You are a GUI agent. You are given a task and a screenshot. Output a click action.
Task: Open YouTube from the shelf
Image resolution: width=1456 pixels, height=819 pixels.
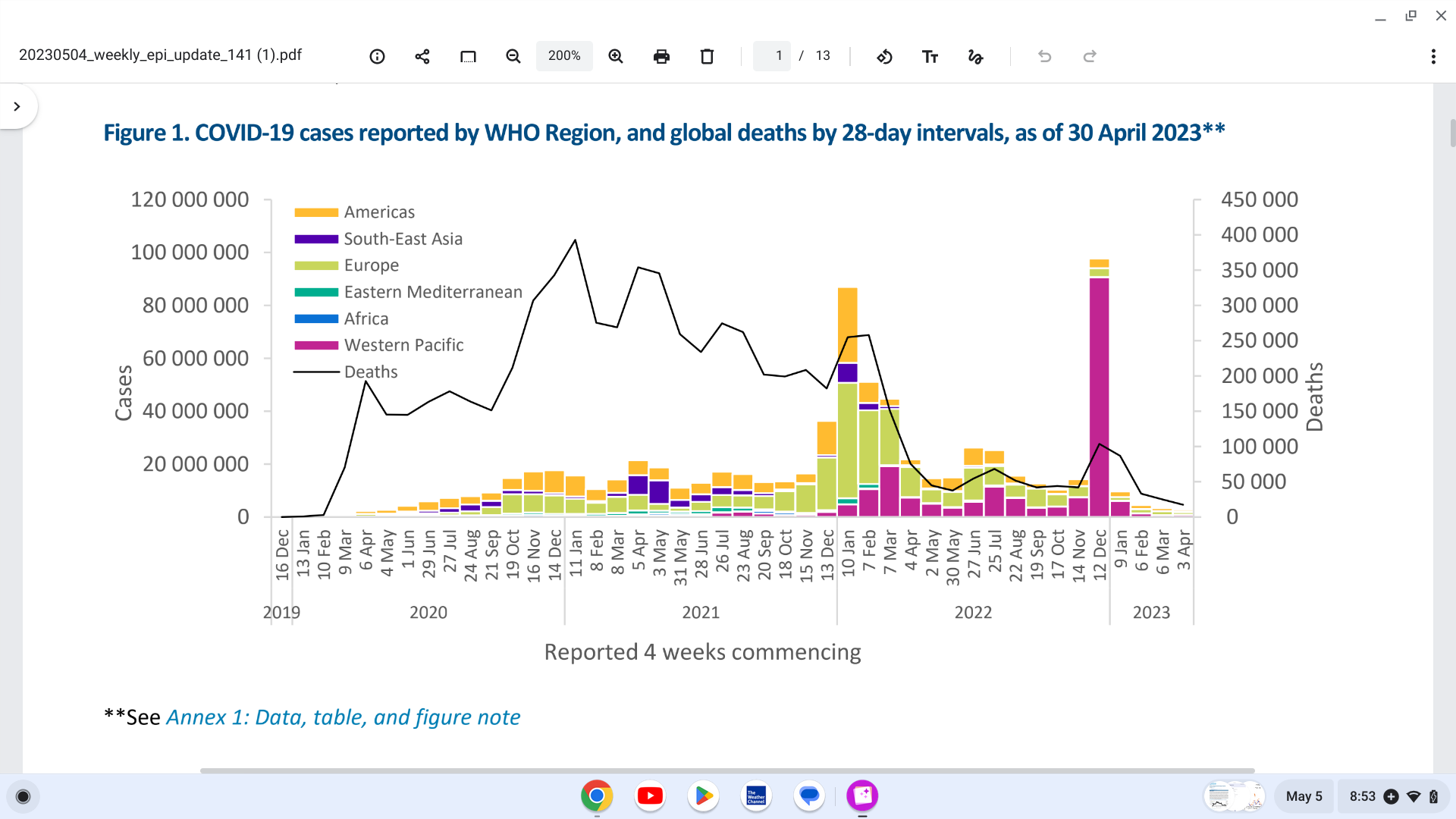pos(650,795)
